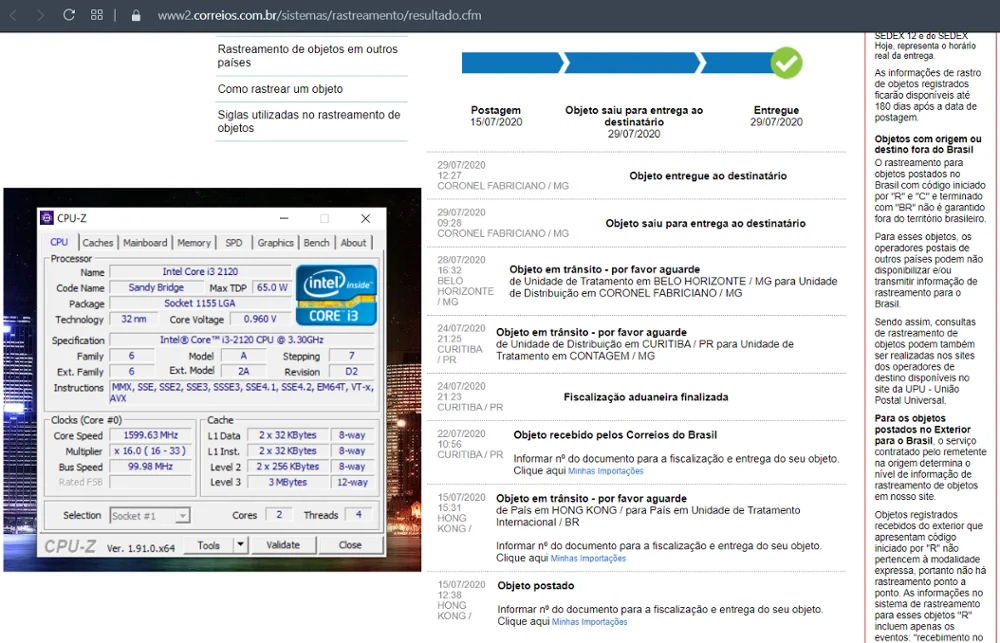Click the Max TDP '65.0 W' value

[272, 288]
